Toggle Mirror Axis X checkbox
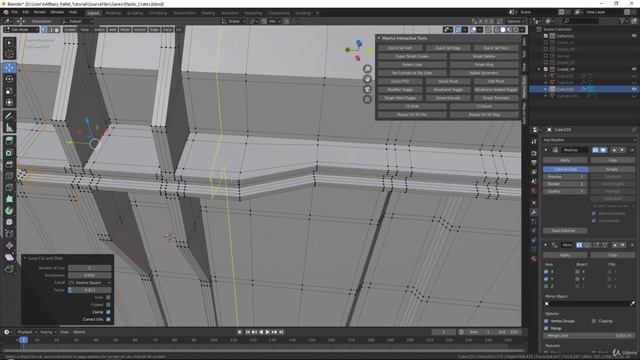Viewport: 640px width, 360px height. point(546,272)
